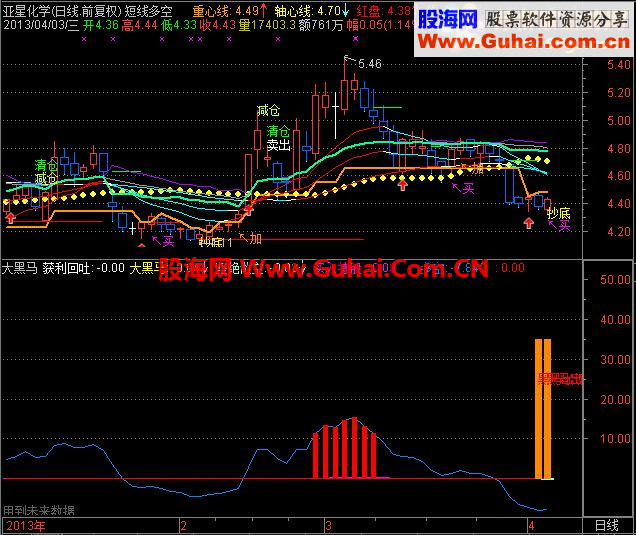This screenshot has height=535, width=636.
Task: Click the red up arrow at far left
Action: 11,218
